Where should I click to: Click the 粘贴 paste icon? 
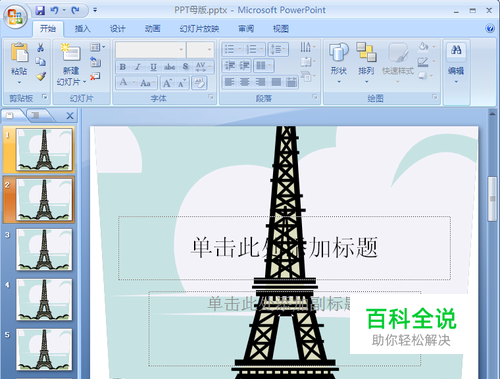(20, 52)
